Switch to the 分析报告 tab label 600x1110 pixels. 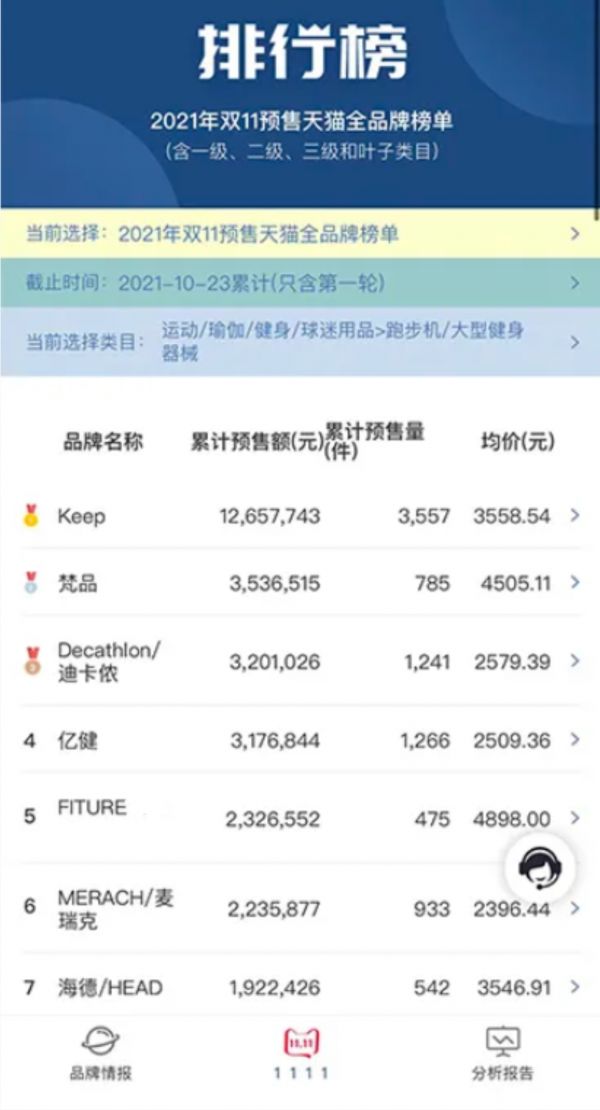(x=503, y=1074)
